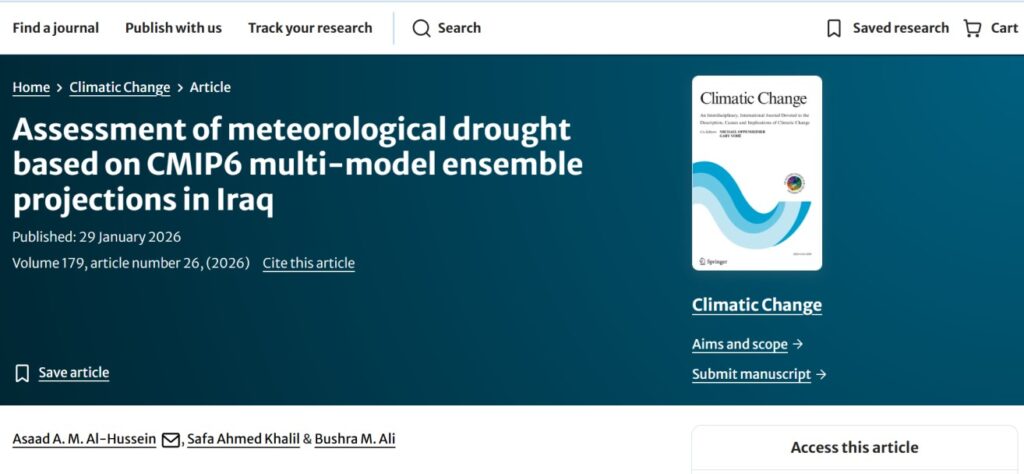This screenshot has width=1024, height=474.
Task: Select Track your research in navigation
Action: tap(310, 28)
